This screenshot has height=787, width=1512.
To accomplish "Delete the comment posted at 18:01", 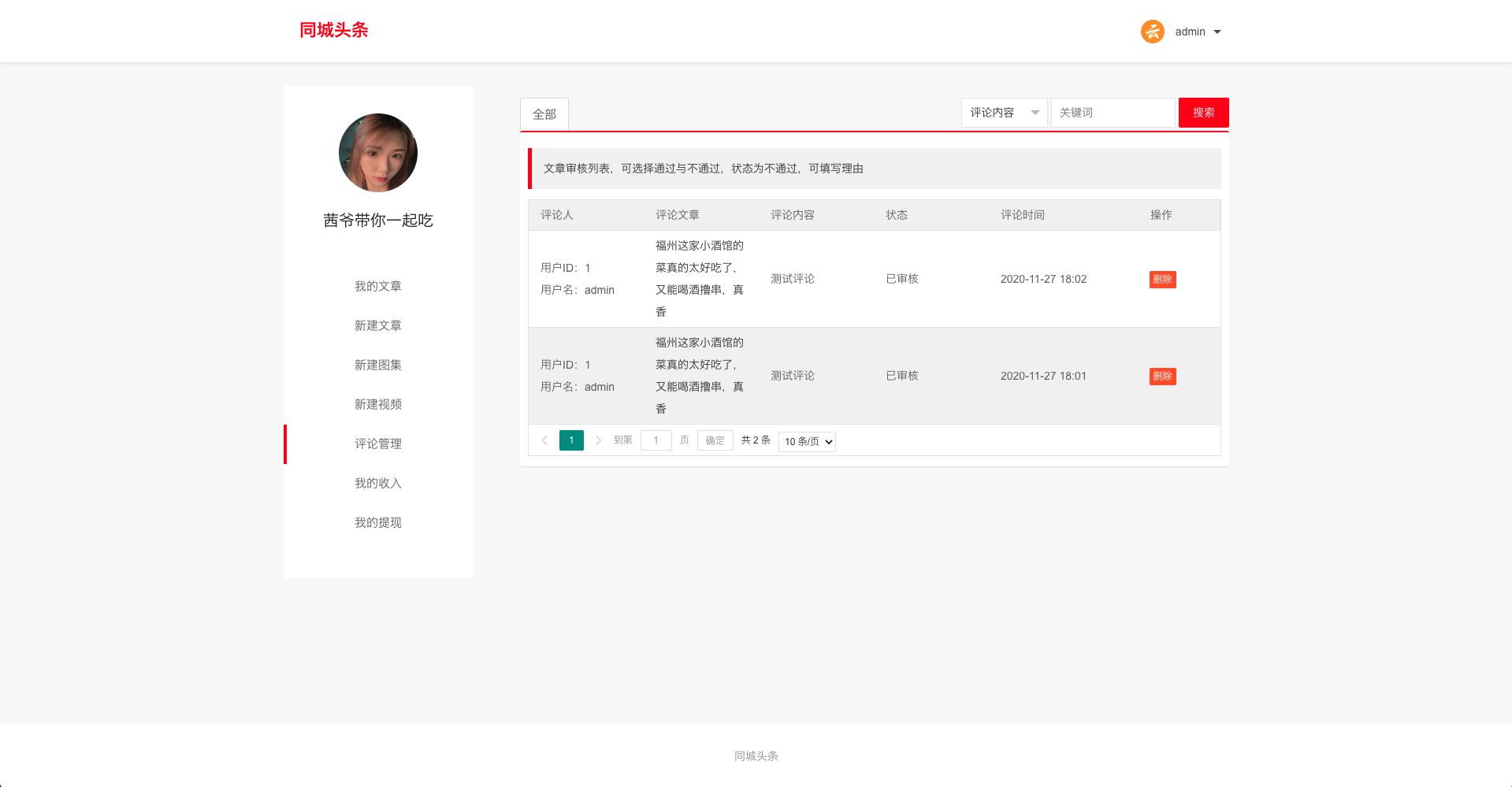I will pyautogui.click(x=1162, y=376).
